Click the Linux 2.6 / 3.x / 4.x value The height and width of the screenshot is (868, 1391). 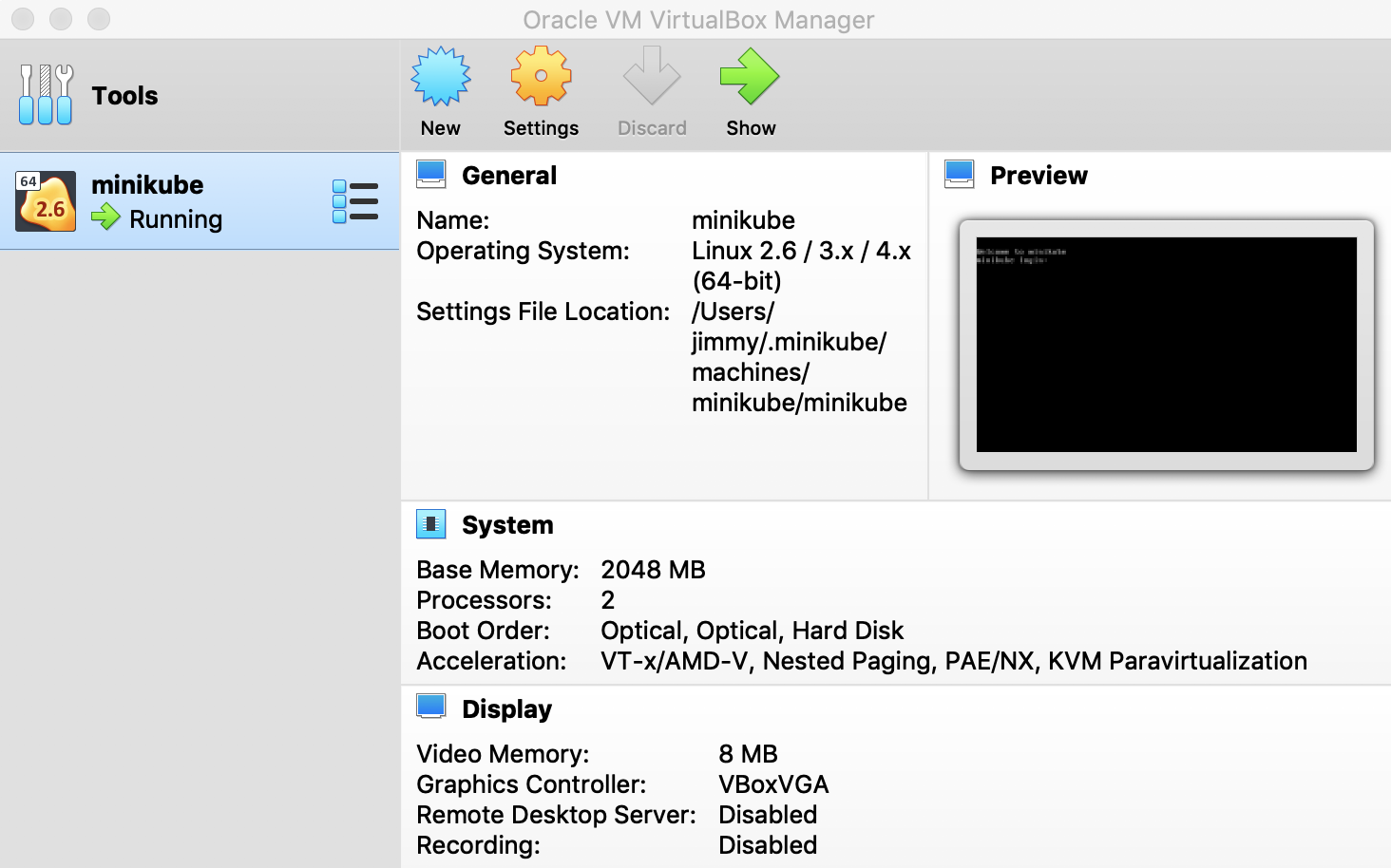801,266
